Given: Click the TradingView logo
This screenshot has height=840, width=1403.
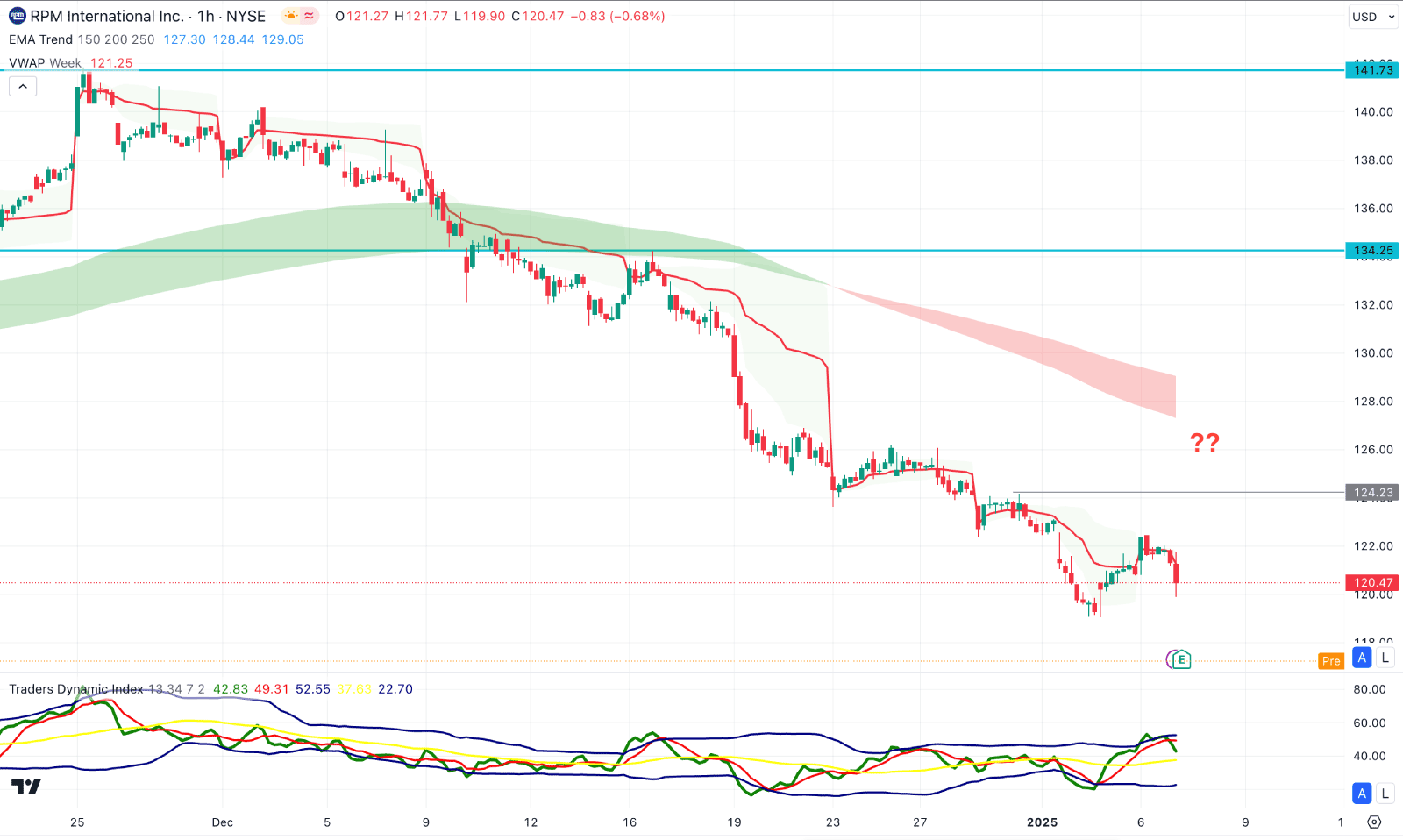Looking at the screenshot, I should (26, 787).
